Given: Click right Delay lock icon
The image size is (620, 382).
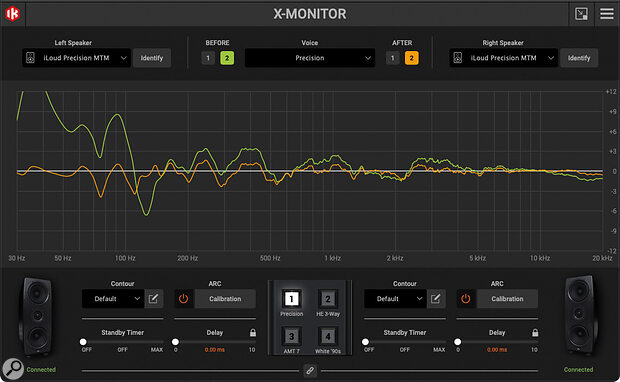Looking at the screenshot, I should coord(535,333).
